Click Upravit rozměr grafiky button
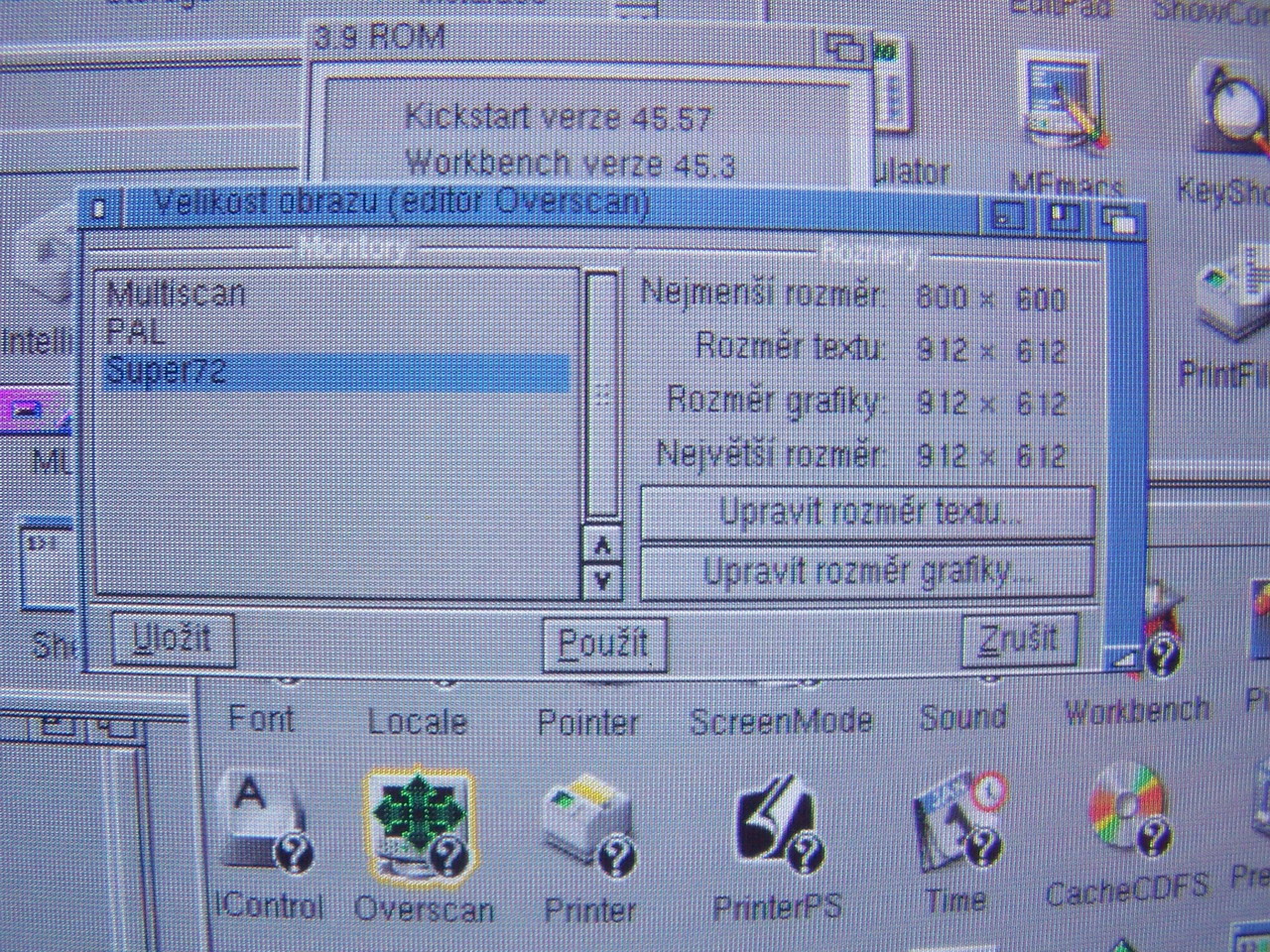The image size is (1270, 952). [x=868, y=571]
